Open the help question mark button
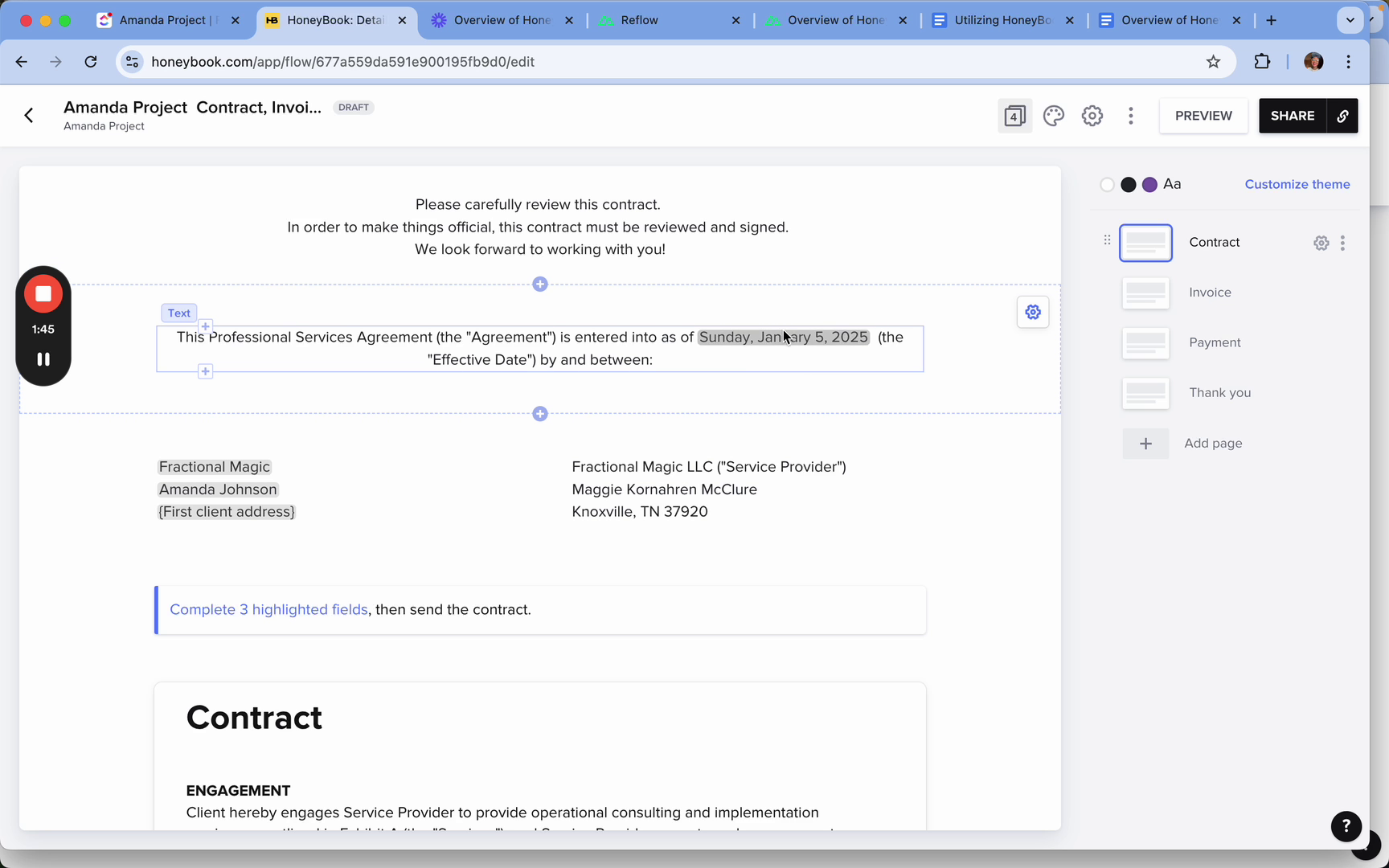Image resolution: width=1389 pixels, height=868 pixels. (x=1346, y=825)
